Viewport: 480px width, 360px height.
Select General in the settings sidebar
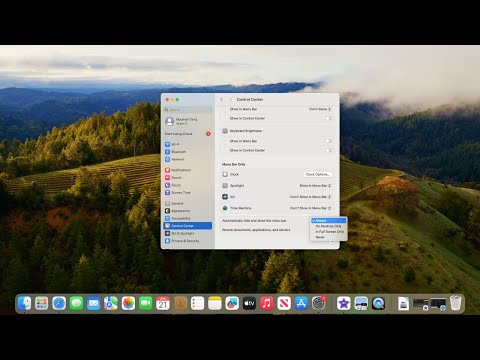188,203
